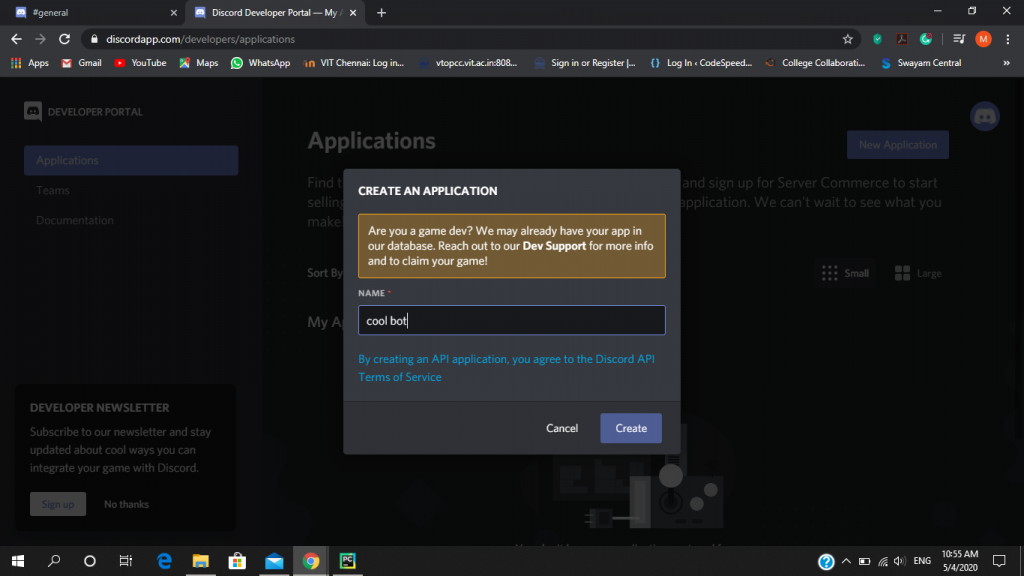The width and height of the screenshot is (1024, 576).
Task: Open the Chrome profile avatar labeled M
Action: point(983,39)
